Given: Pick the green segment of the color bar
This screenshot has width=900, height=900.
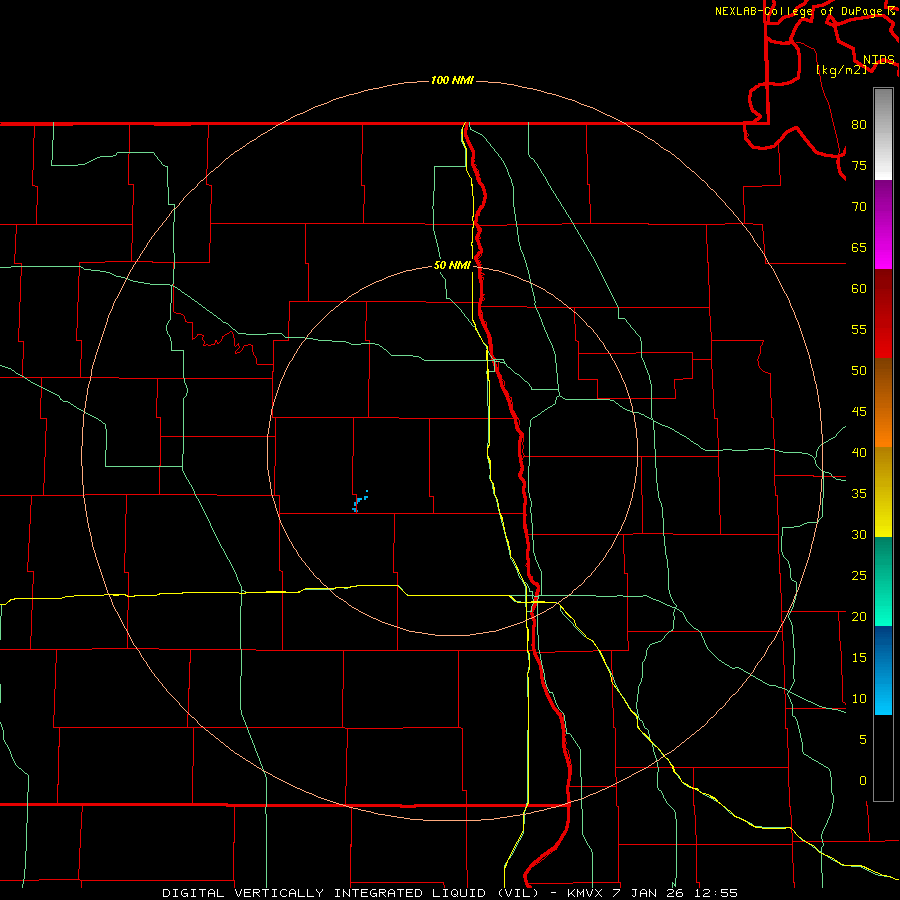Looking at the screenshot, I should [883, 581].
